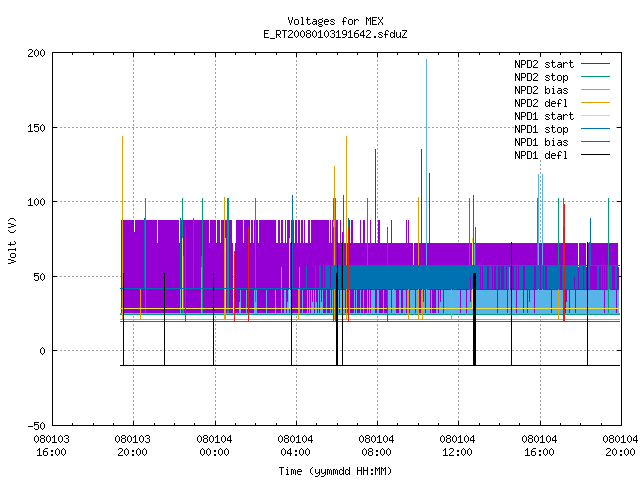The height and width of the screenshot is (480, 640).
Task: Click the purple NPD2 start legend line
Action: pos(596,64)
